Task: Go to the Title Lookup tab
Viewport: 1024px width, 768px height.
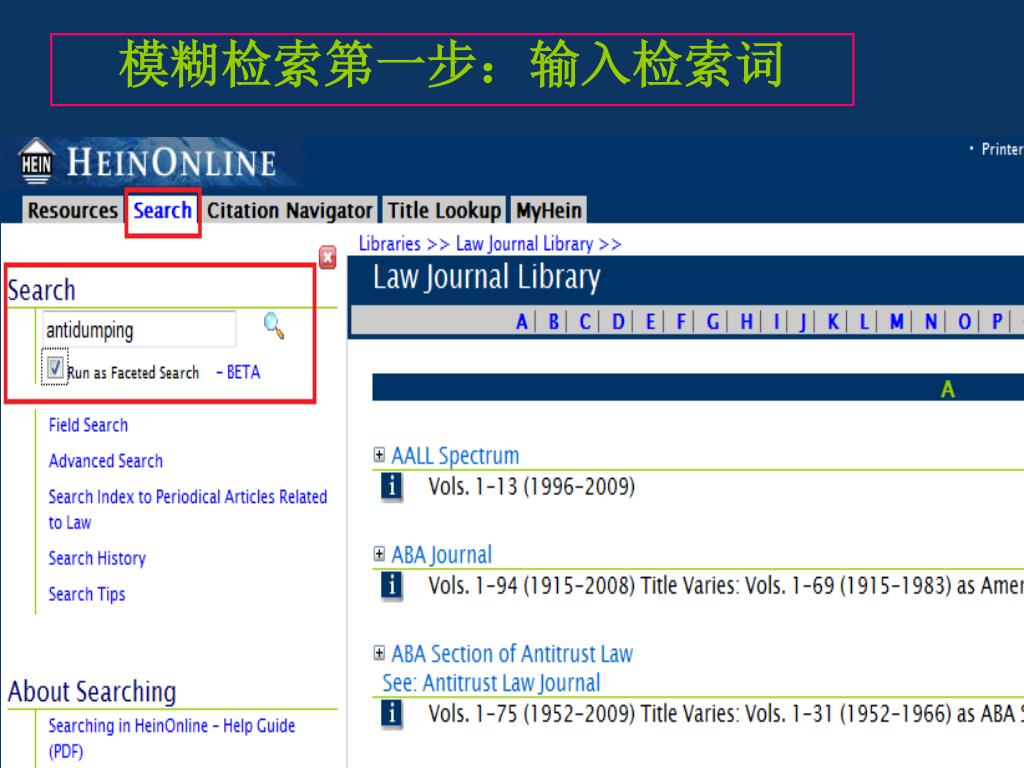Action: coord(444,210)
